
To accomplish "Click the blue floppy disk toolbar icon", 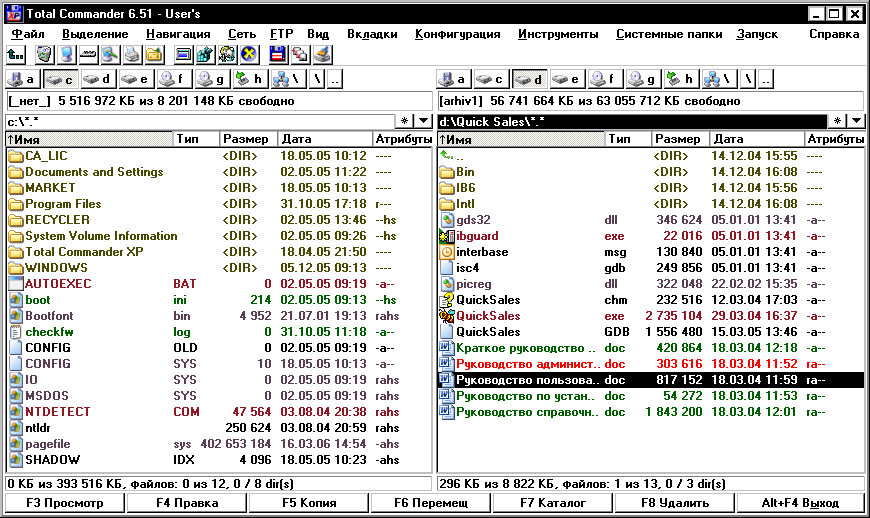I will 278,54.
